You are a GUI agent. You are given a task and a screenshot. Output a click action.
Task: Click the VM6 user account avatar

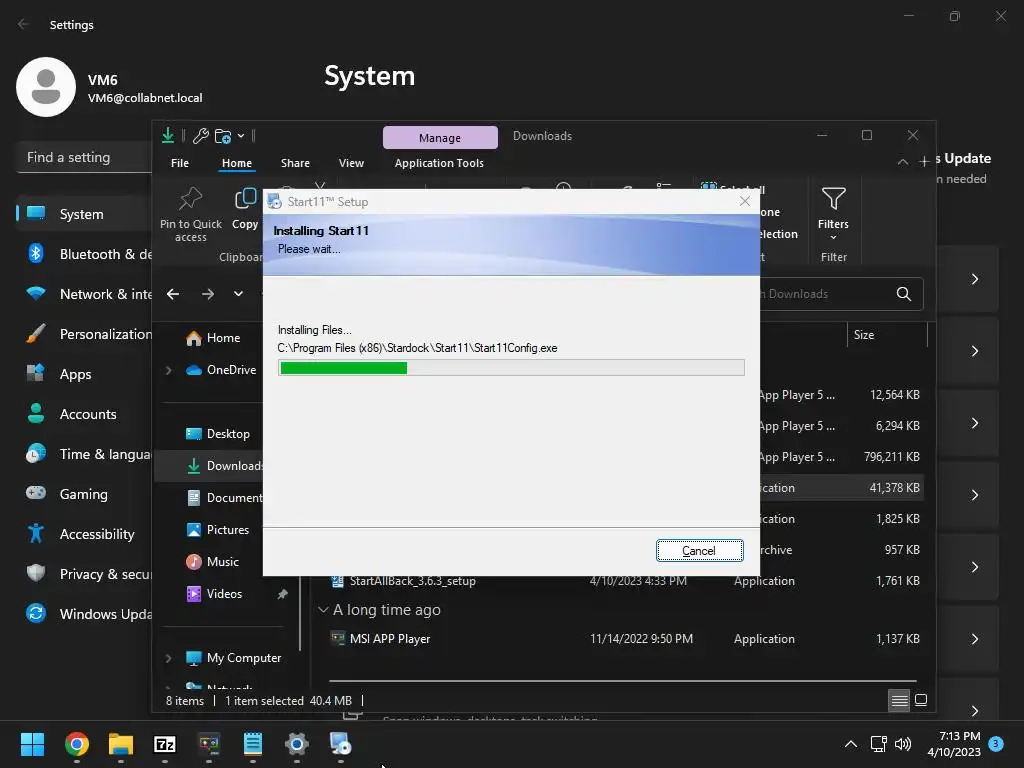(46, 87)
